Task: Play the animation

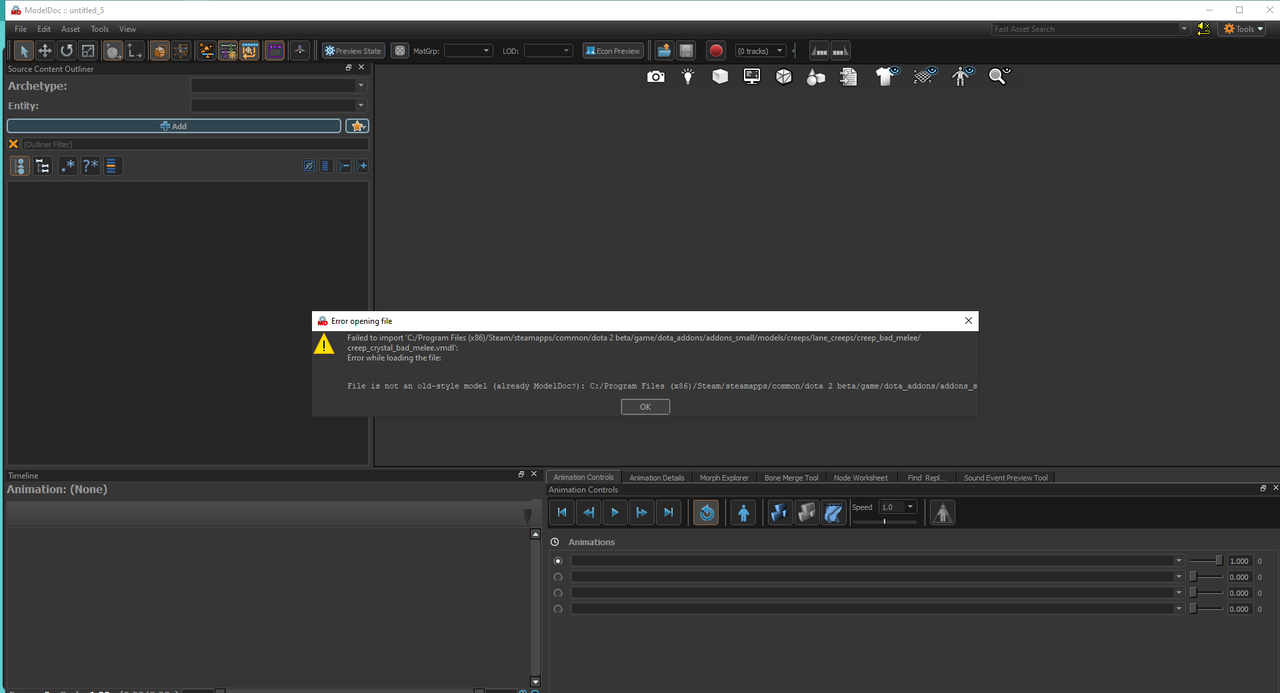Action: click(615, 513)
